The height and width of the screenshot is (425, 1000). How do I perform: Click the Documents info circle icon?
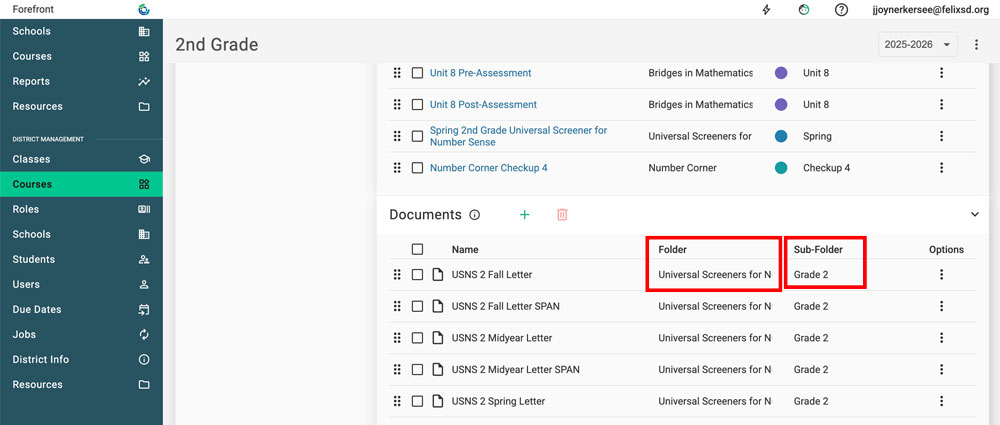coord(475,215)
